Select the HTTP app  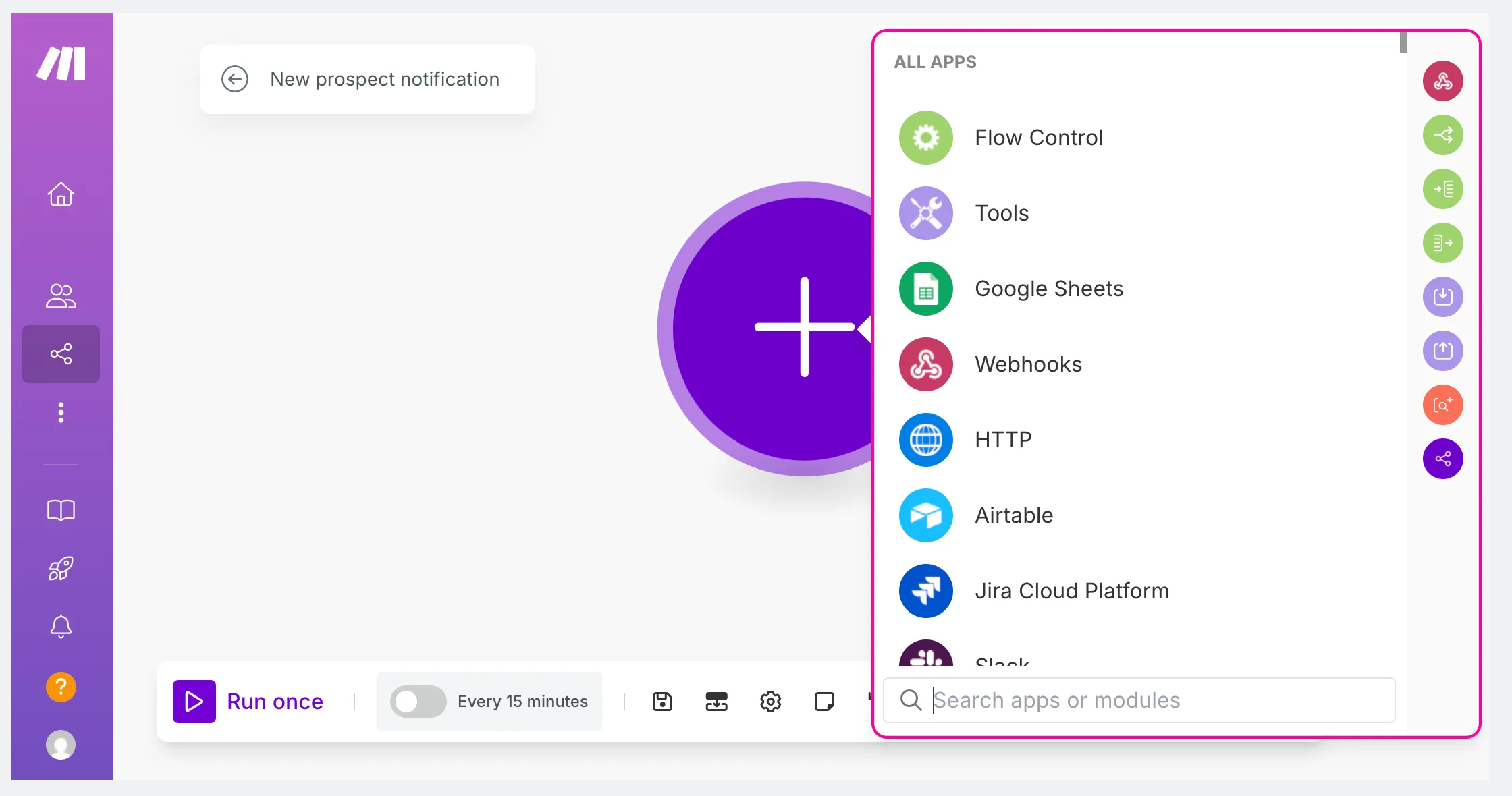point(1141,440)
